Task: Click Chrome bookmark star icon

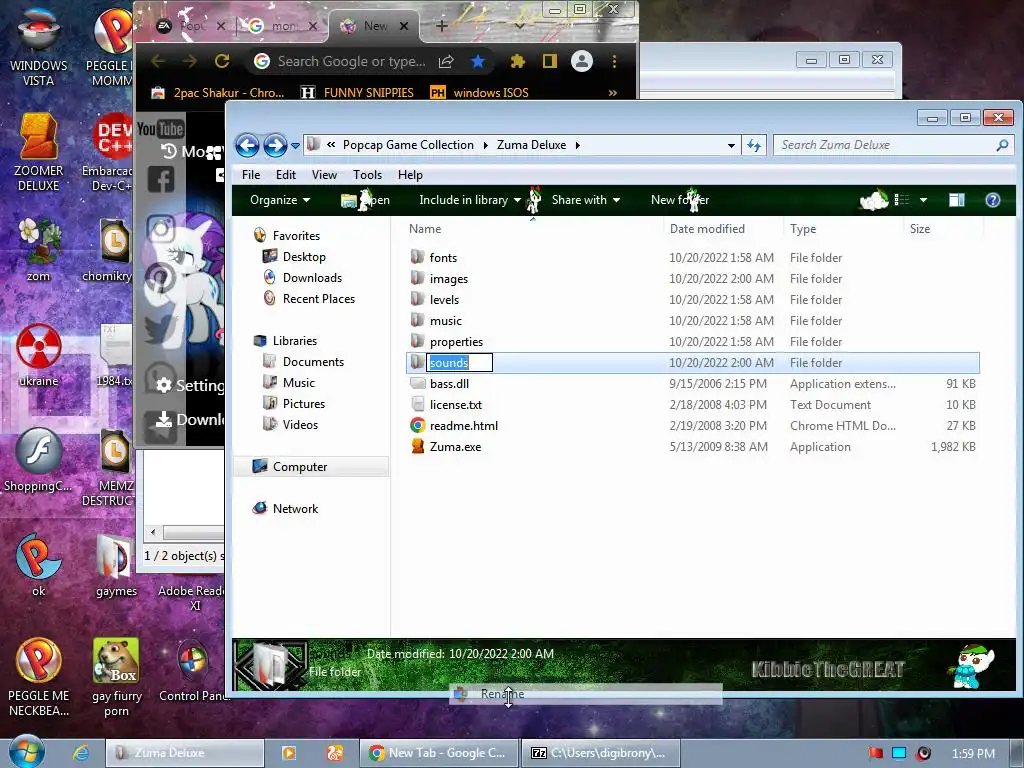Action: click(x=478, y=61)
